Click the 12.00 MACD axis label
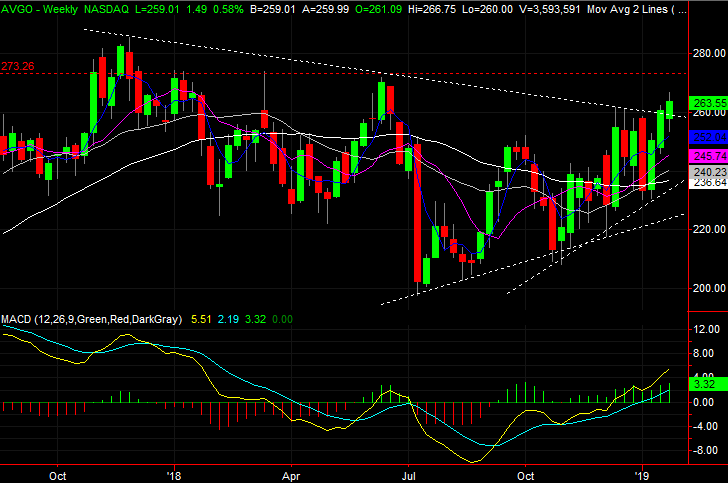Viewport: 728px width, 483px height. coord(706,329)
